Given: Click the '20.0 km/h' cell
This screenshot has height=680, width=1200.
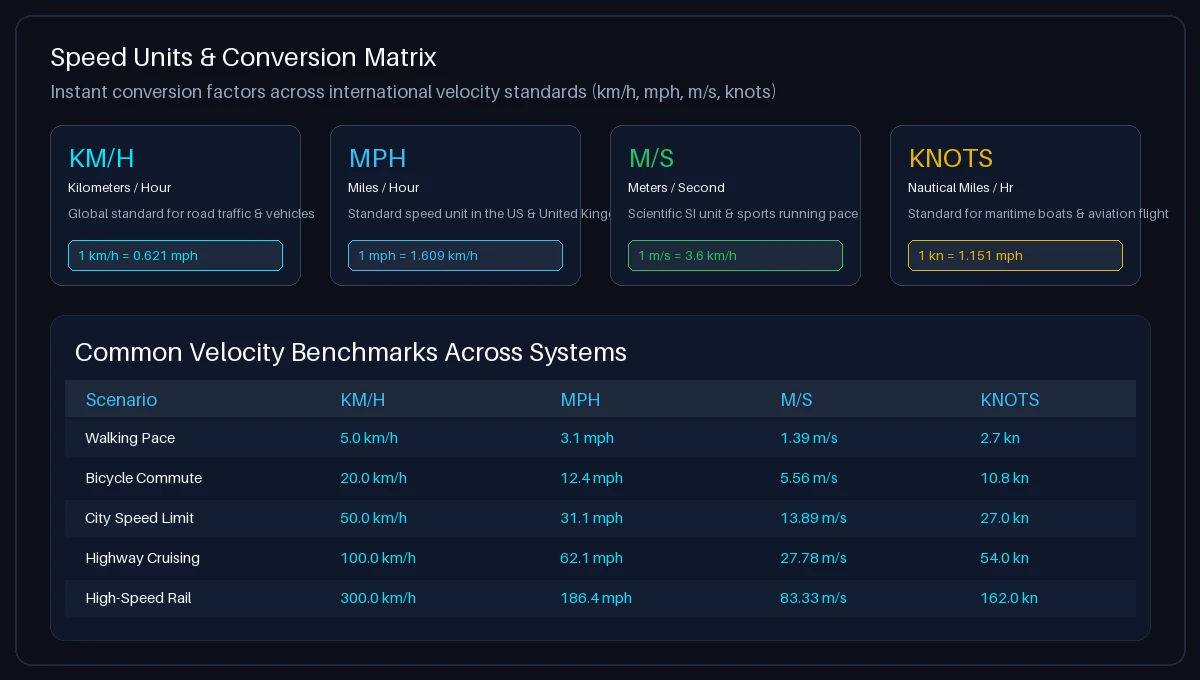Looking at the screenshot, I should tap(373, 478).
